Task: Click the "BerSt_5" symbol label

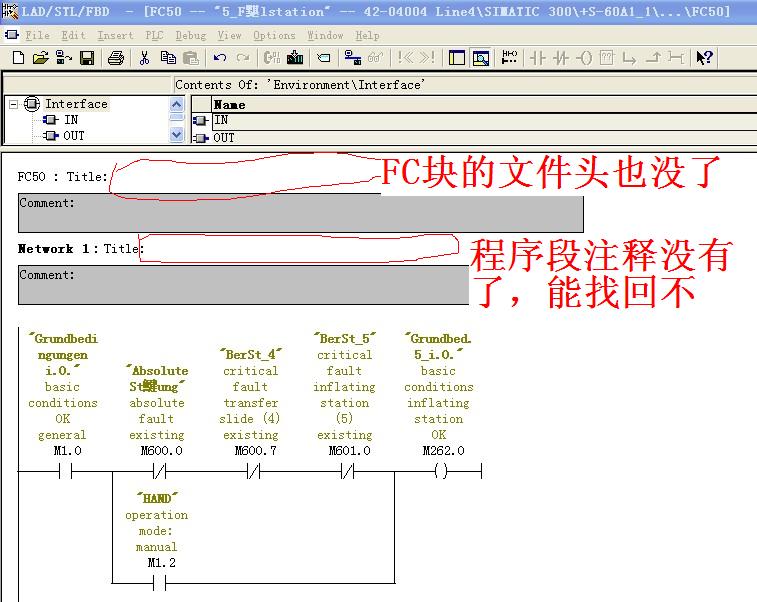Action: (345, 339)
